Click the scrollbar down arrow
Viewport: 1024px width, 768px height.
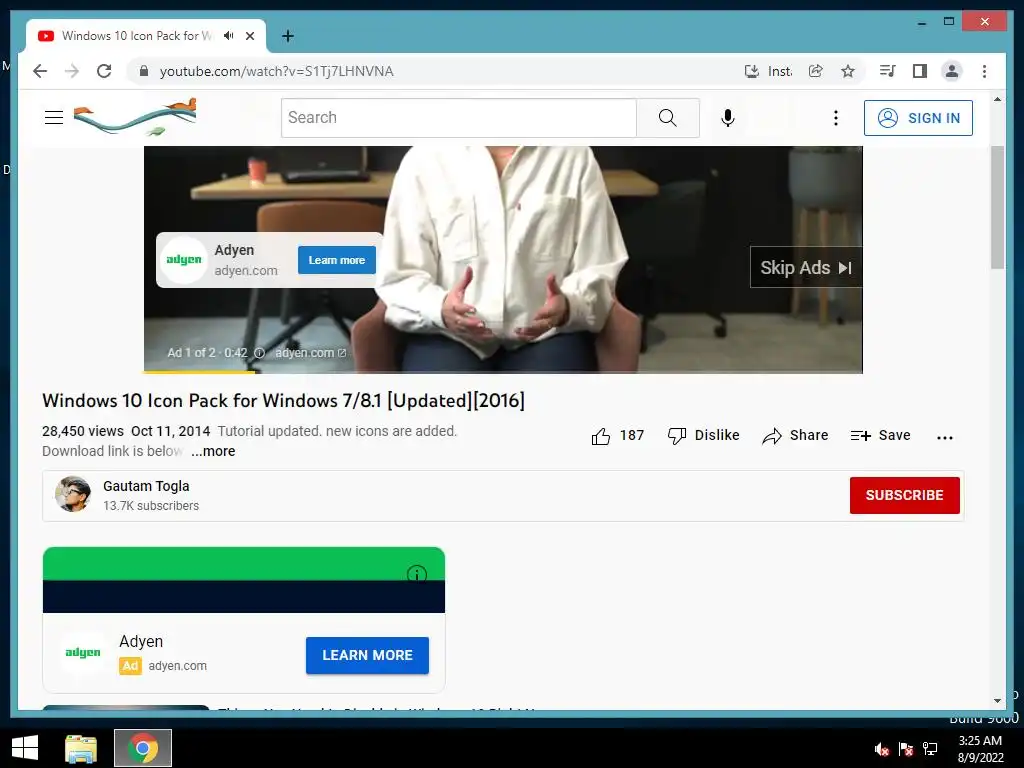point(997,701)
